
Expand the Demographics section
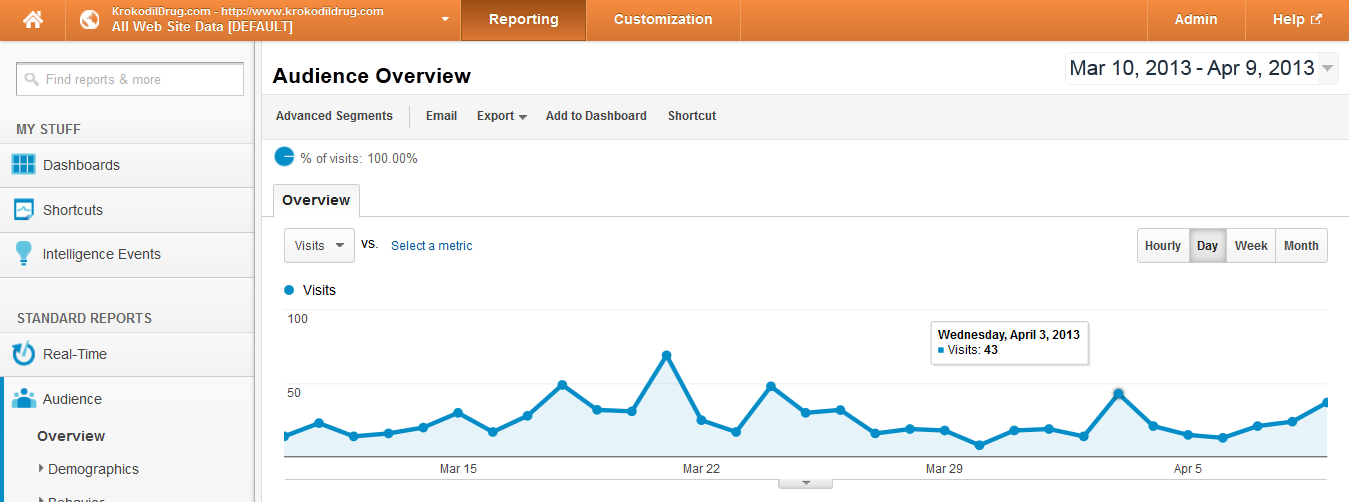(41, 469)
